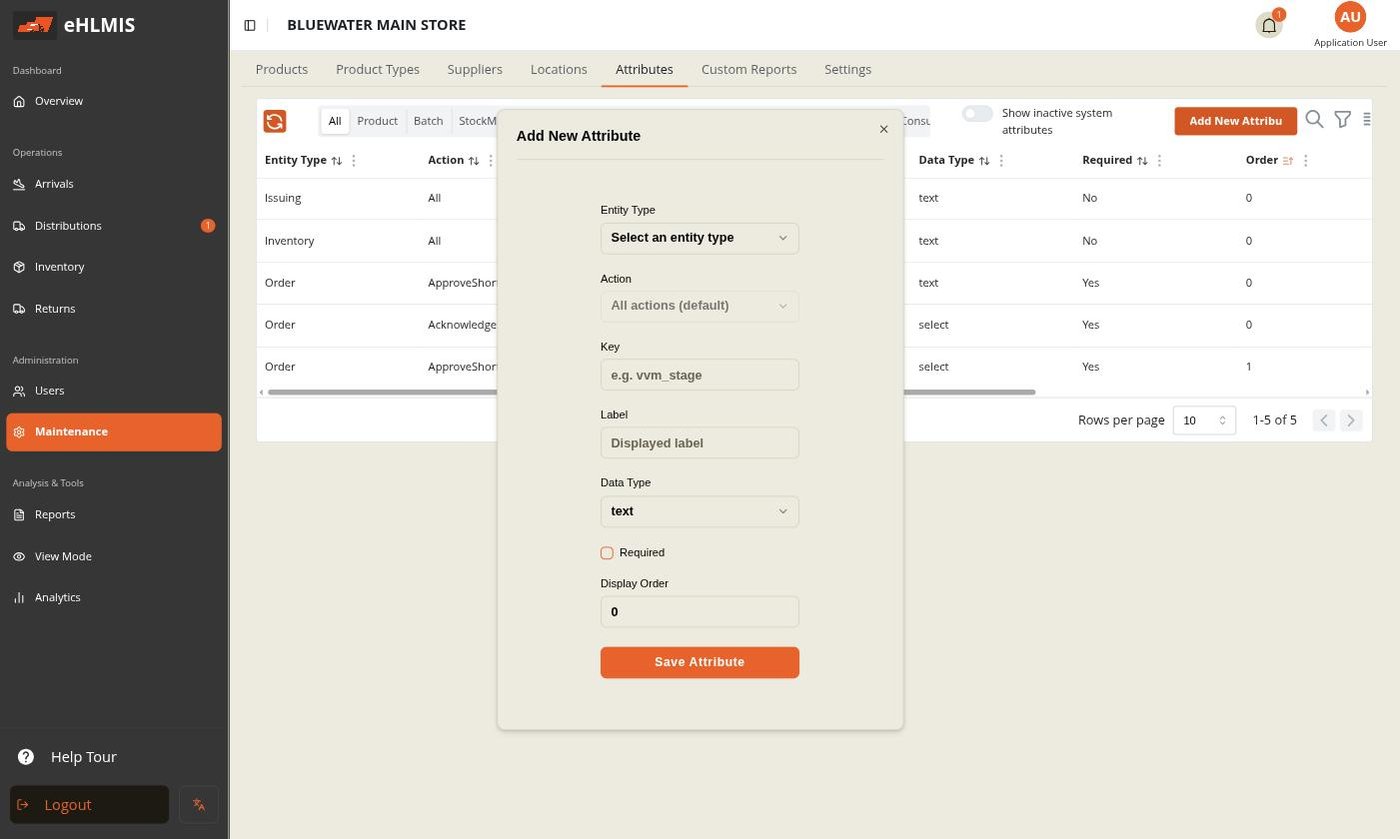Click the eHLMIS logo icon
The width and height of the screenshot is (1400, 839).
35,25
